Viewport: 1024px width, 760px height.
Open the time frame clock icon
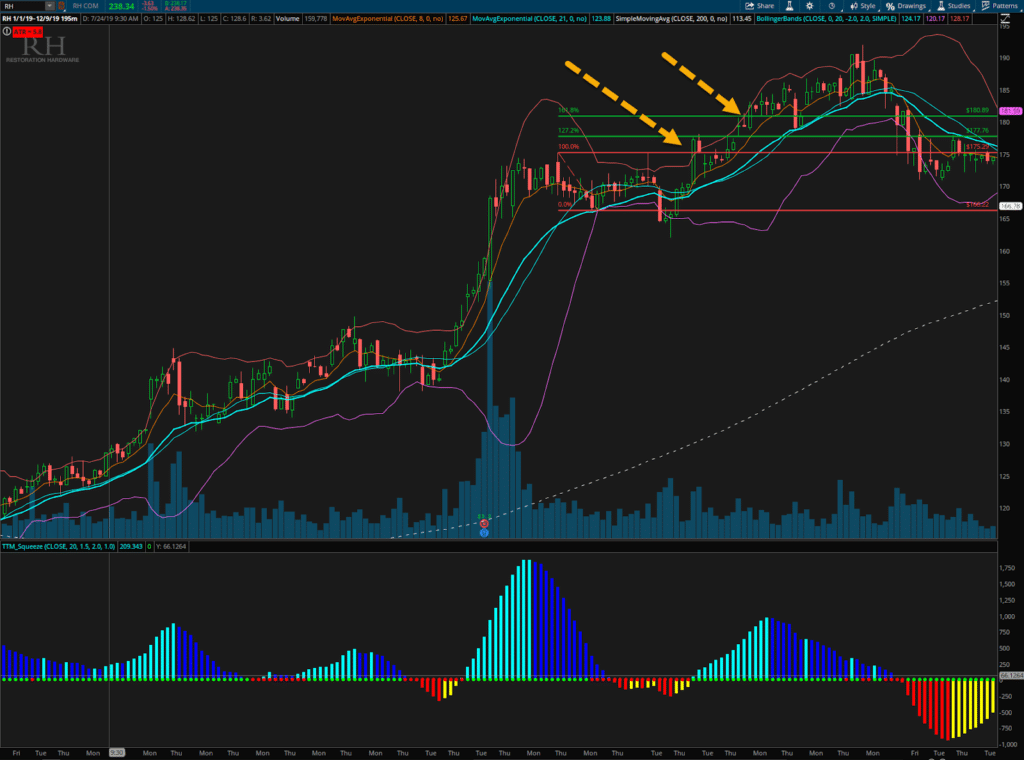(832, 6)
